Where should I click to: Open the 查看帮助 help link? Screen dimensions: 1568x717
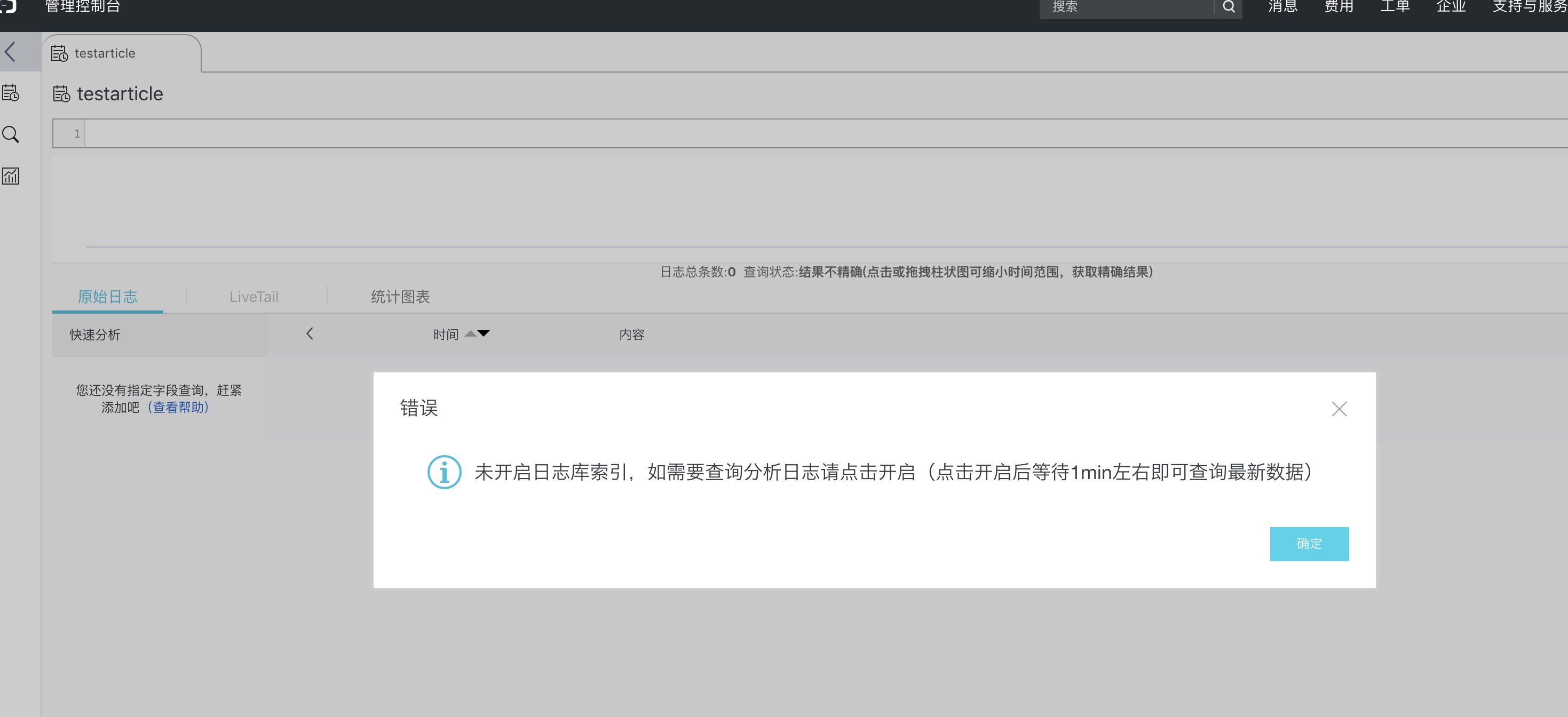pos(178,407)
